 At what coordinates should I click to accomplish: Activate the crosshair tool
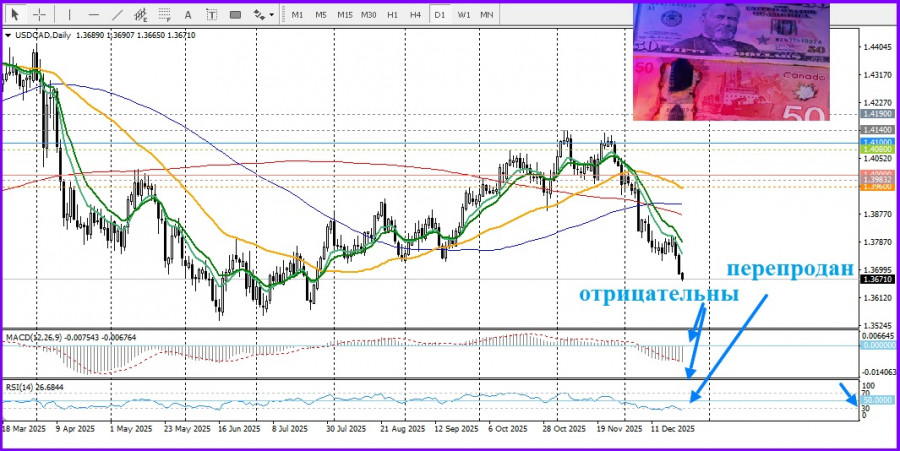(39, 15)
